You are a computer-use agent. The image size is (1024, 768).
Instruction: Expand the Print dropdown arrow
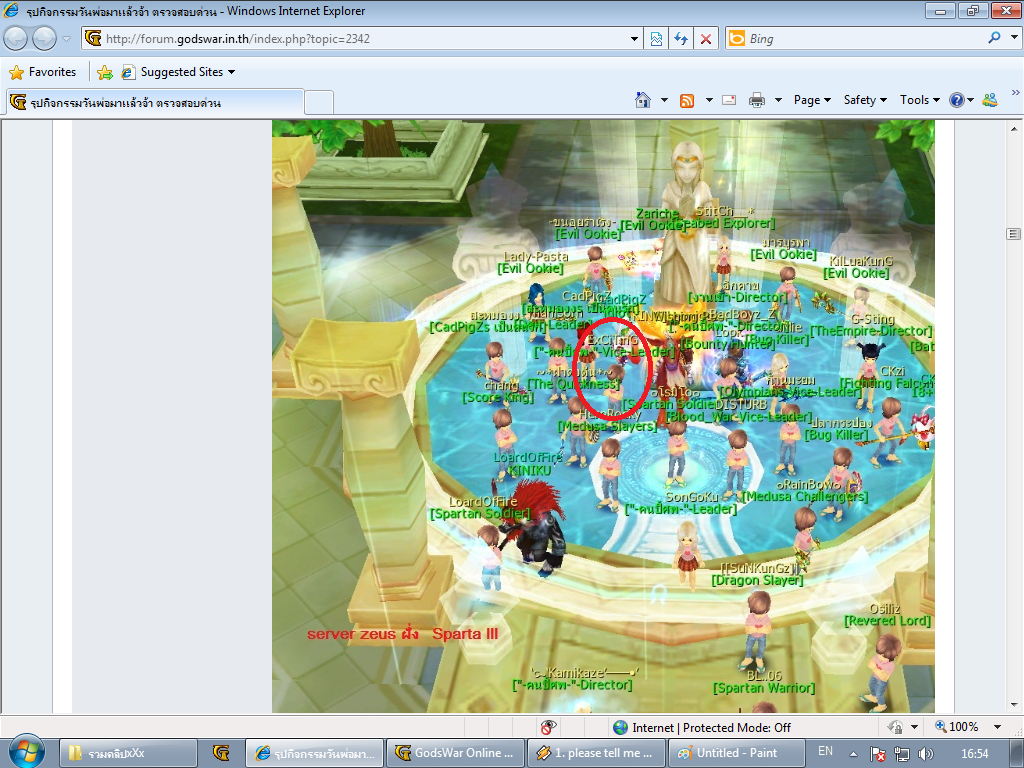point(778,101)
